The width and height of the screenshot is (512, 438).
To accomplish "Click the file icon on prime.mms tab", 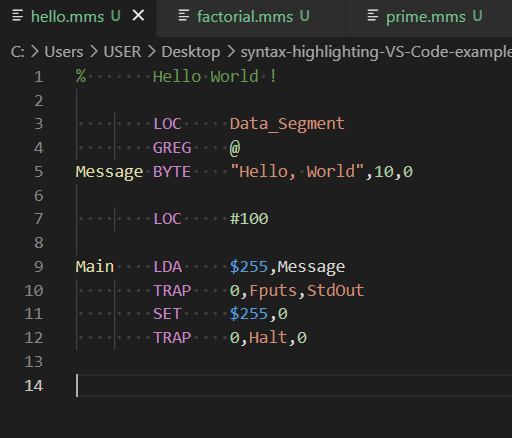I will tap(373, 16).
